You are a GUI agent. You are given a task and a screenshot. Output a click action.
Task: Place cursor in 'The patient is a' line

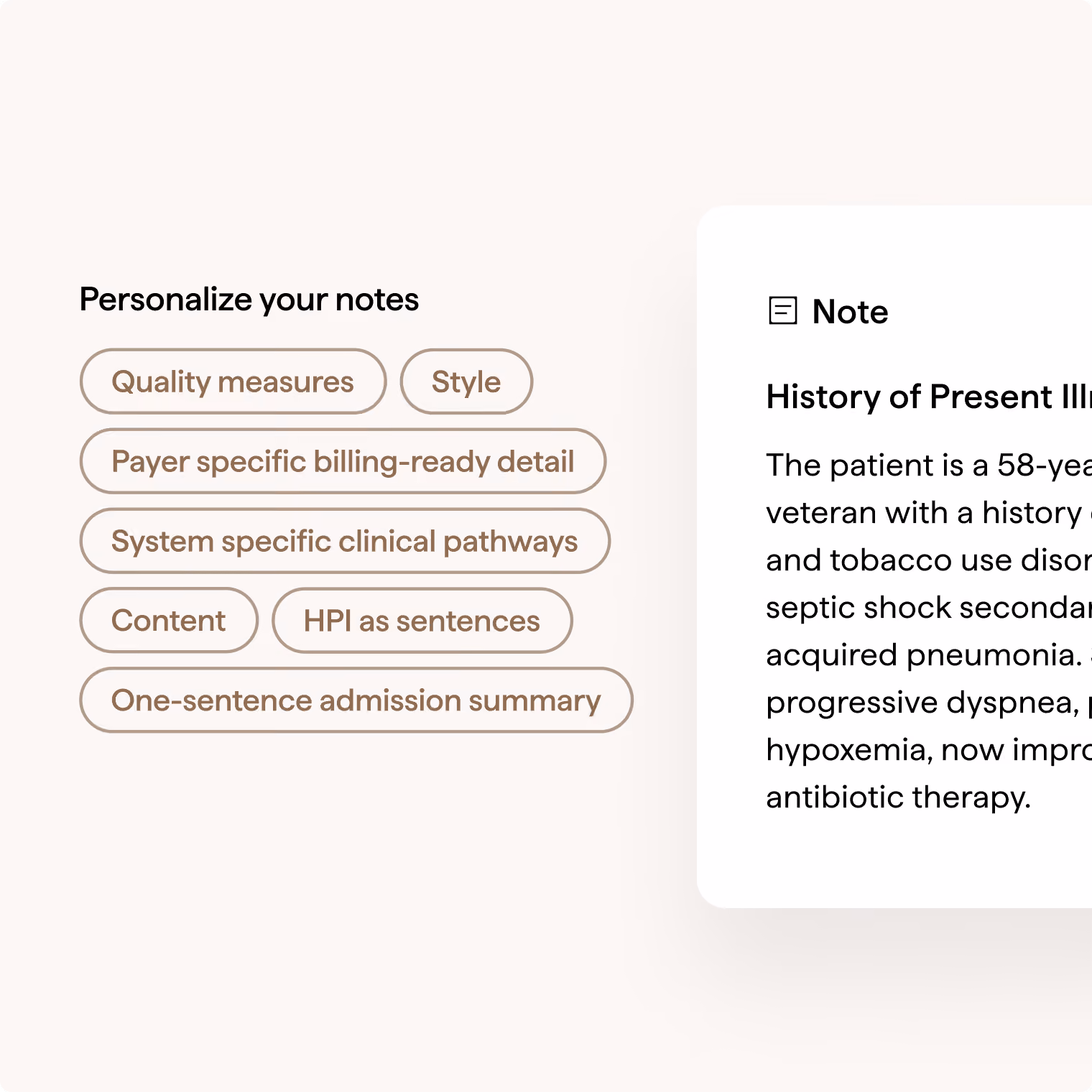929,466
